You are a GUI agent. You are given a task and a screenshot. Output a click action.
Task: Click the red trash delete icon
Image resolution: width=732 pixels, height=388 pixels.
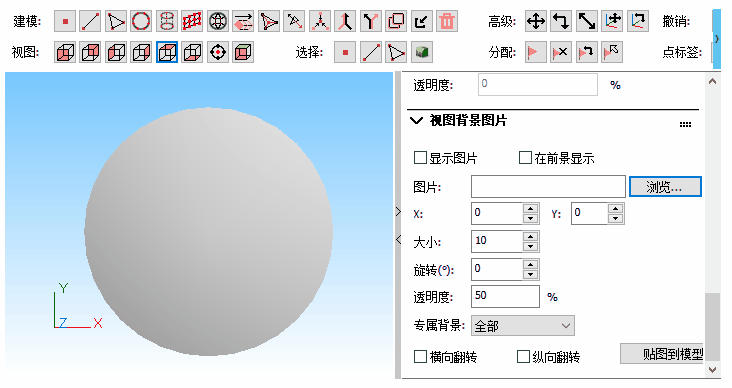447,21
